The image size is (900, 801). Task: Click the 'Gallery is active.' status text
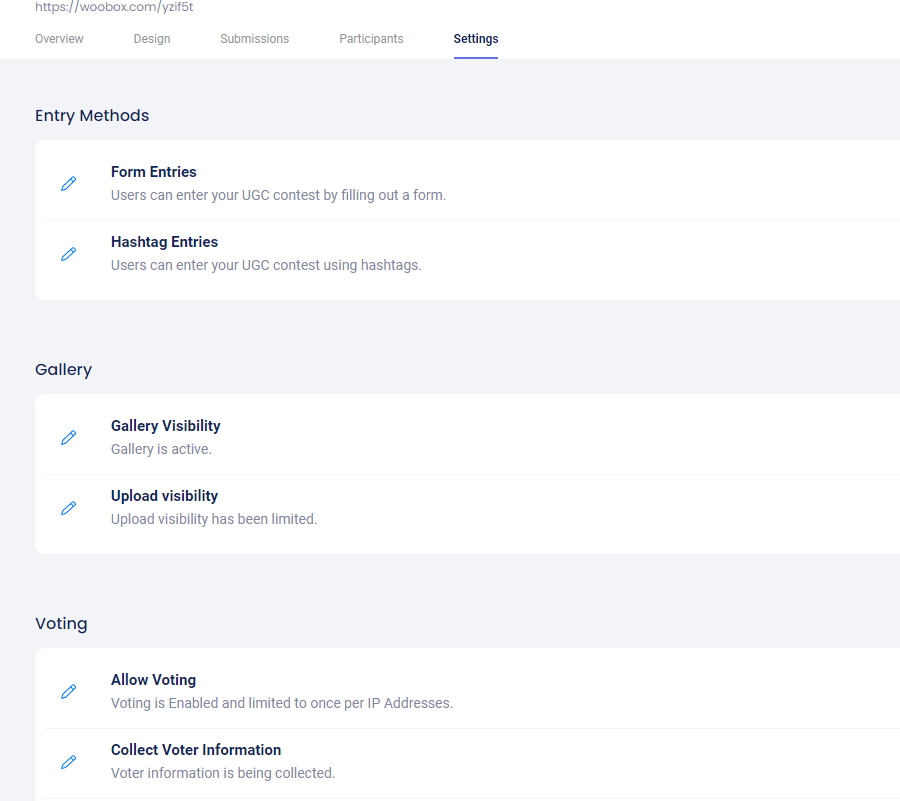click(161, 449)
